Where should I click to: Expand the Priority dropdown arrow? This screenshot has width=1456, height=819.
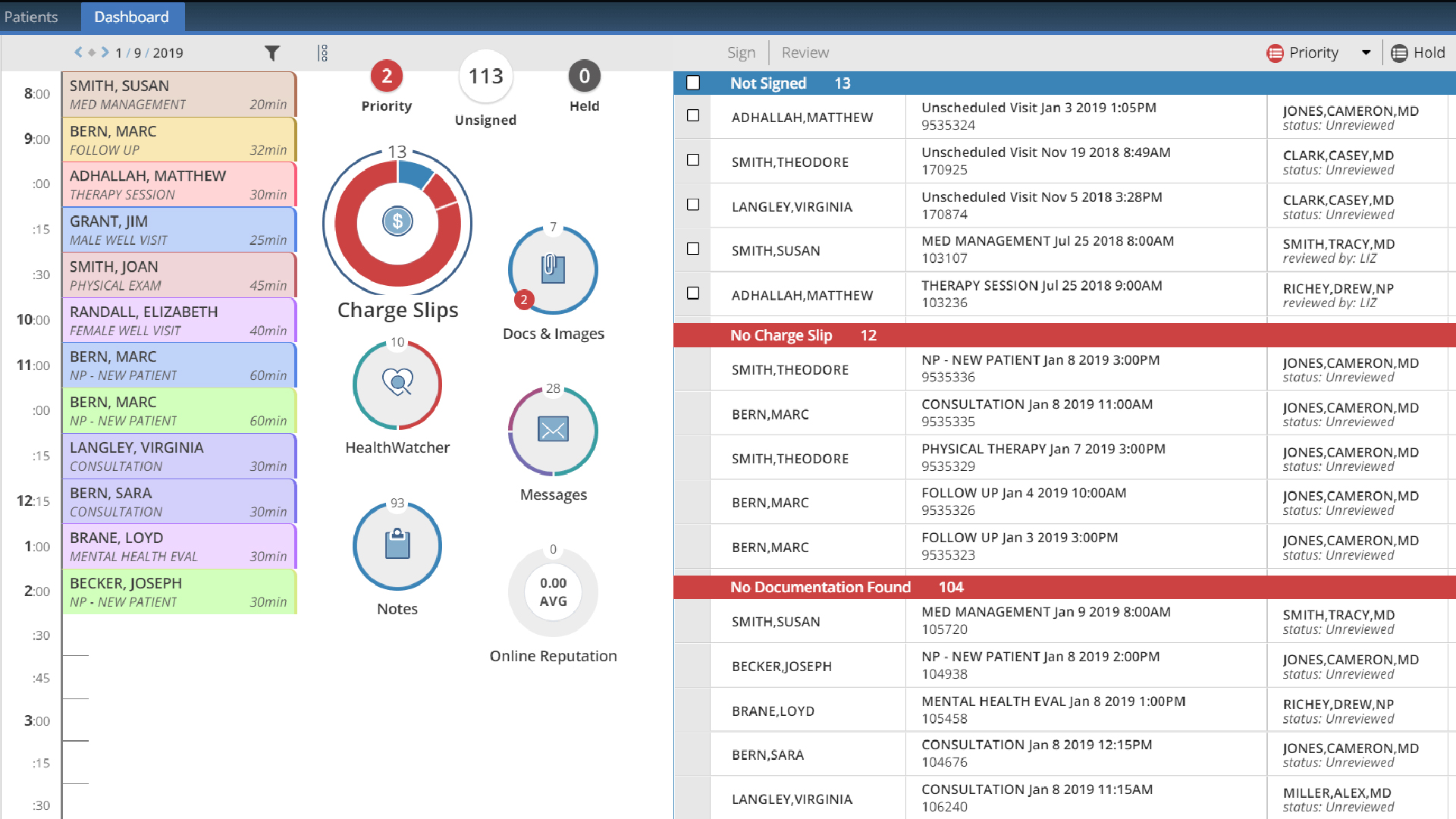(1364, 51)
